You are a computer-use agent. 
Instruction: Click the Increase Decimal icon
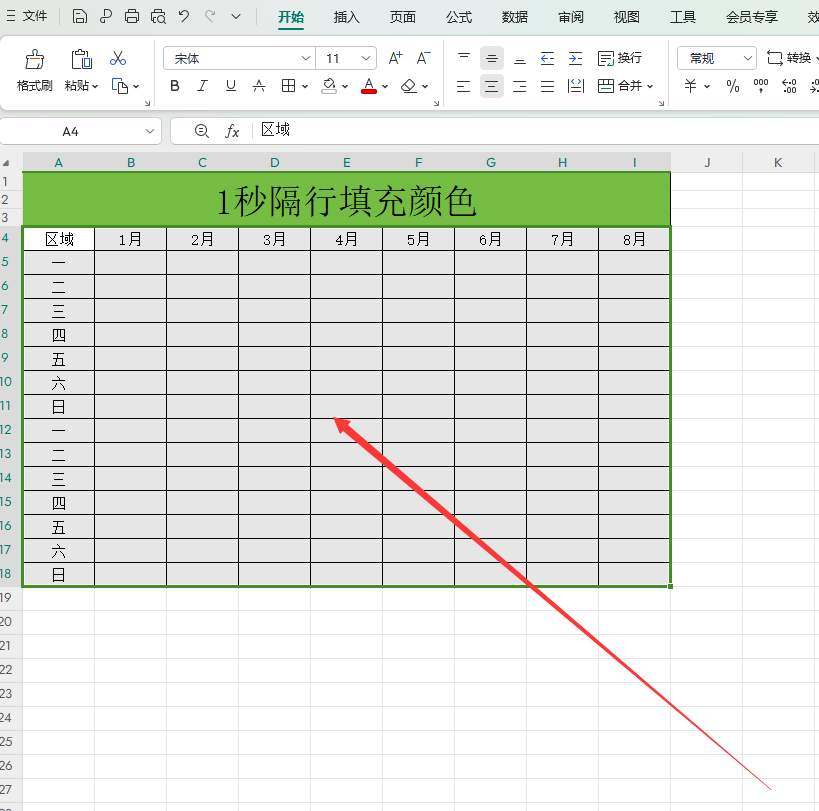(x=789, y=86)
